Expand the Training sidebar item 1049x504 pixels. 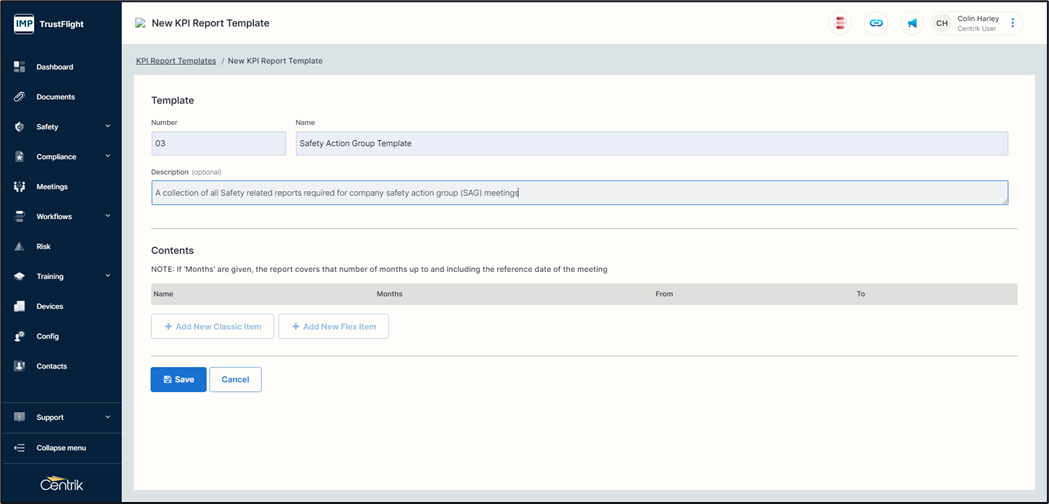61,276
